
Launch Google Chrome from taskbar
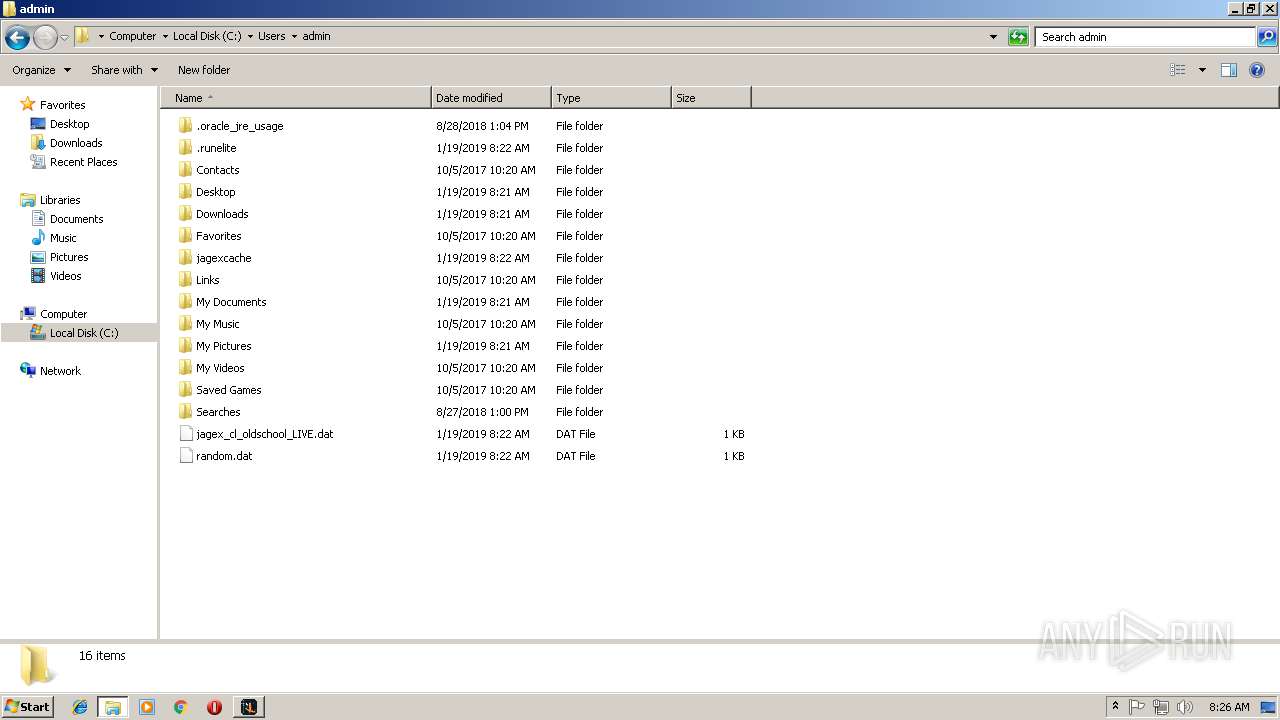coord(181,707)
